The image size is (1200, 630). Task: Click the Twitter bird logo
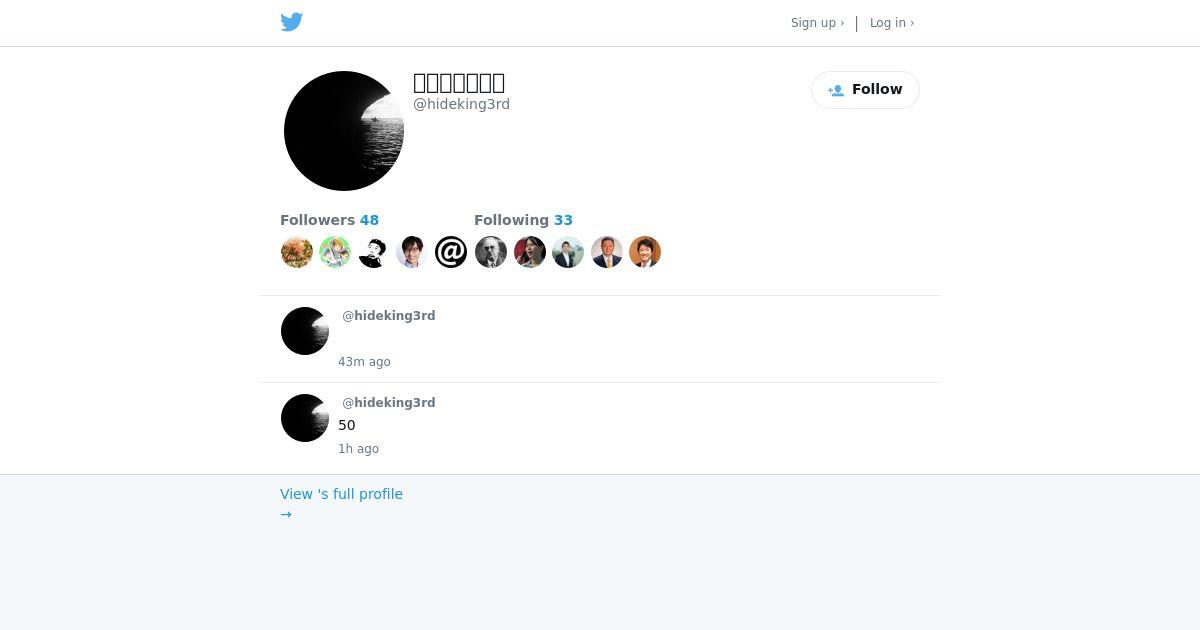(x=291, y=22)
